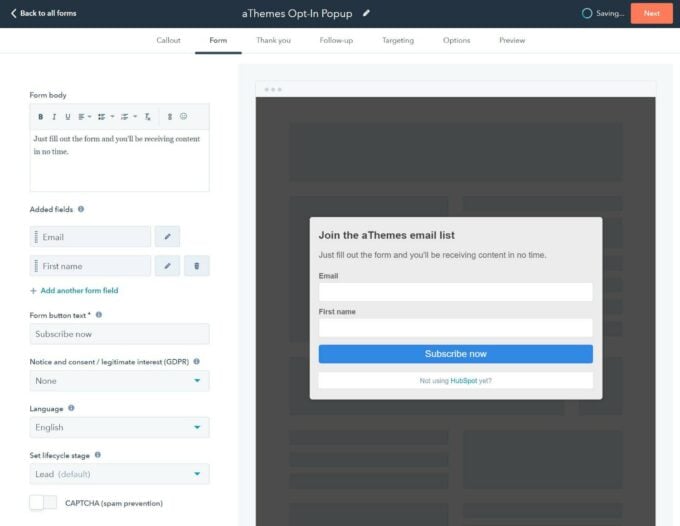Open the indent options dropdown
The height and width of the screenshot is (526, 680).
[x=128, y=117]
